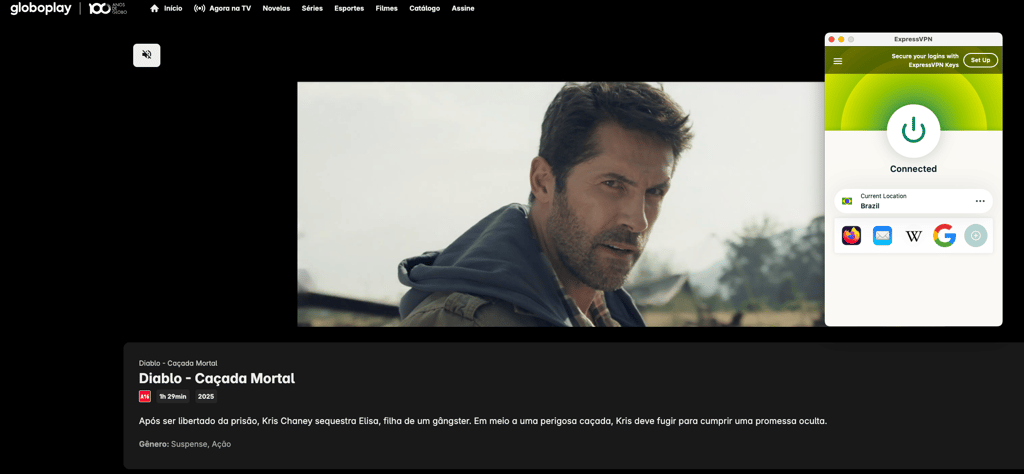
Task: Go to Início in the navigation
Action: point(172,8)
